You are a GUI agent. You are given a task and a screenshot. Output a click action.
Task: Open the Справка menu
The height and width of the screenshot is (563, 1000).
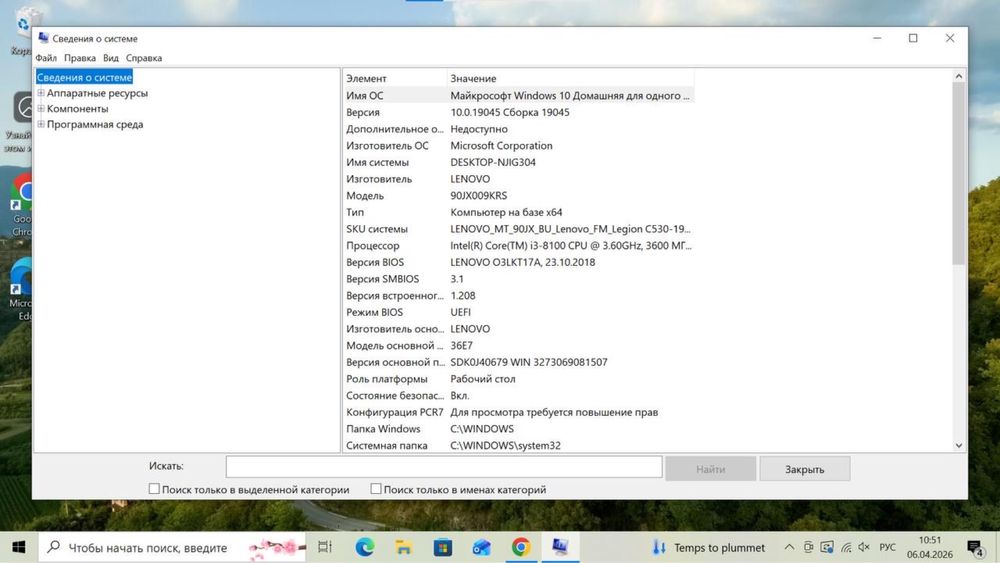143,58
